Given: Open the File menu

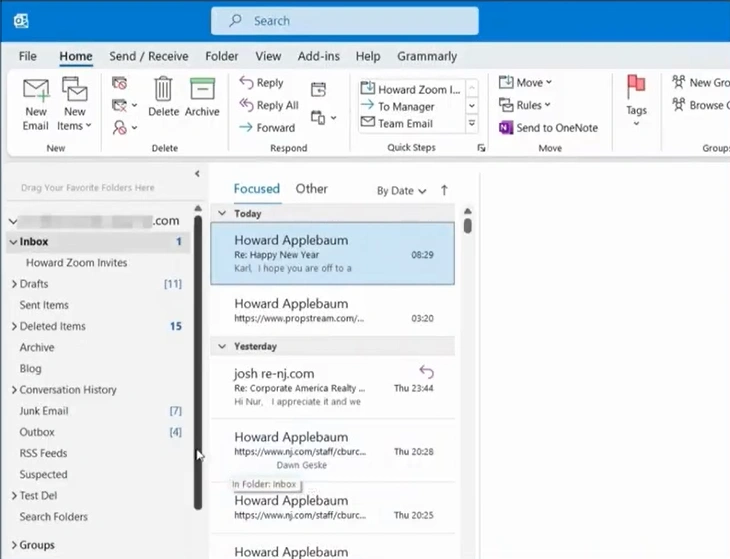Looking at the screenshot, I should click(27, 56).
